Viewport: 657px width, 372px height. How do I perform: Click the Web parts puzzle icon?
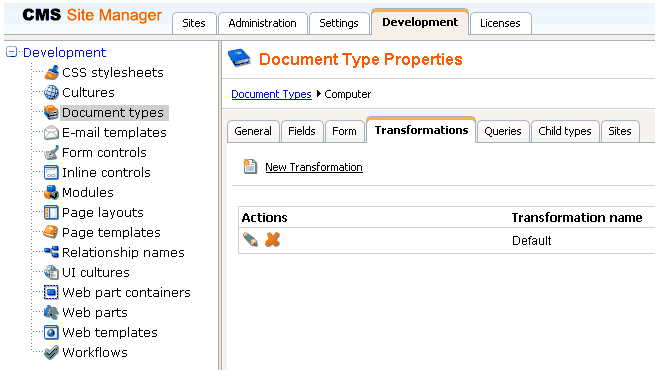[51, 313]
